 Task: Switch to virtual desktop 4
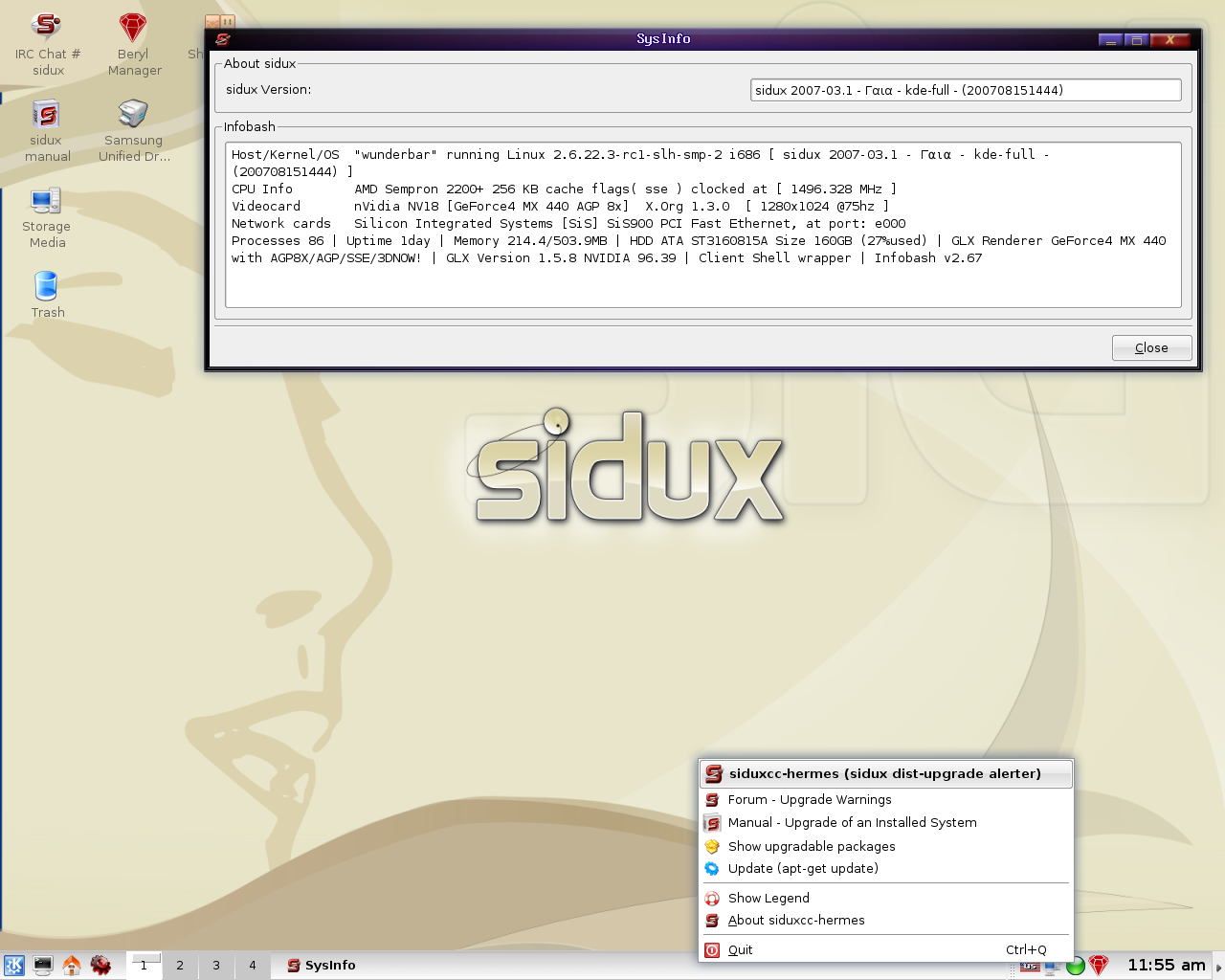[253, 966]
